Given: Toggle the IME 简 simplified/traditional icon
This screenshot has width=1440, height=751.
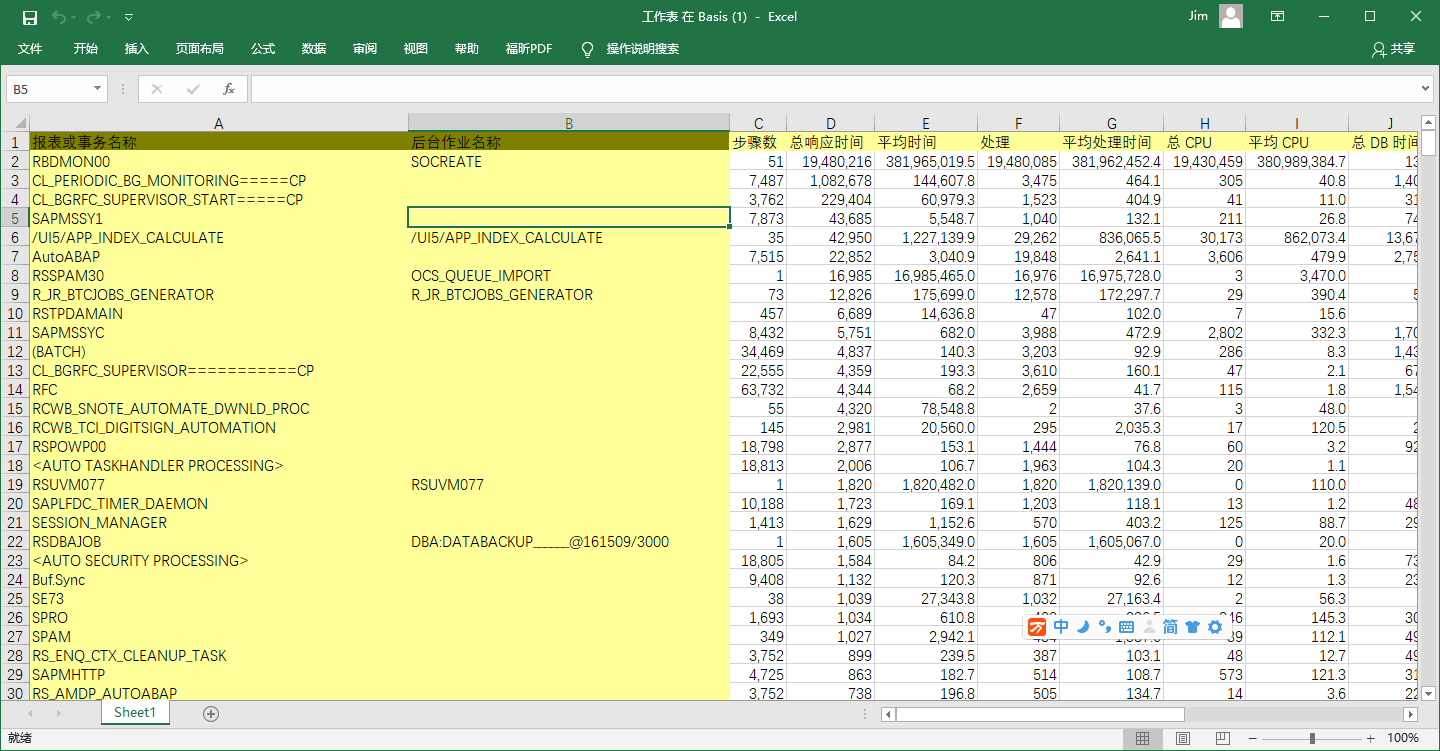Looking at the screenshot, I should click(1170, 627).
